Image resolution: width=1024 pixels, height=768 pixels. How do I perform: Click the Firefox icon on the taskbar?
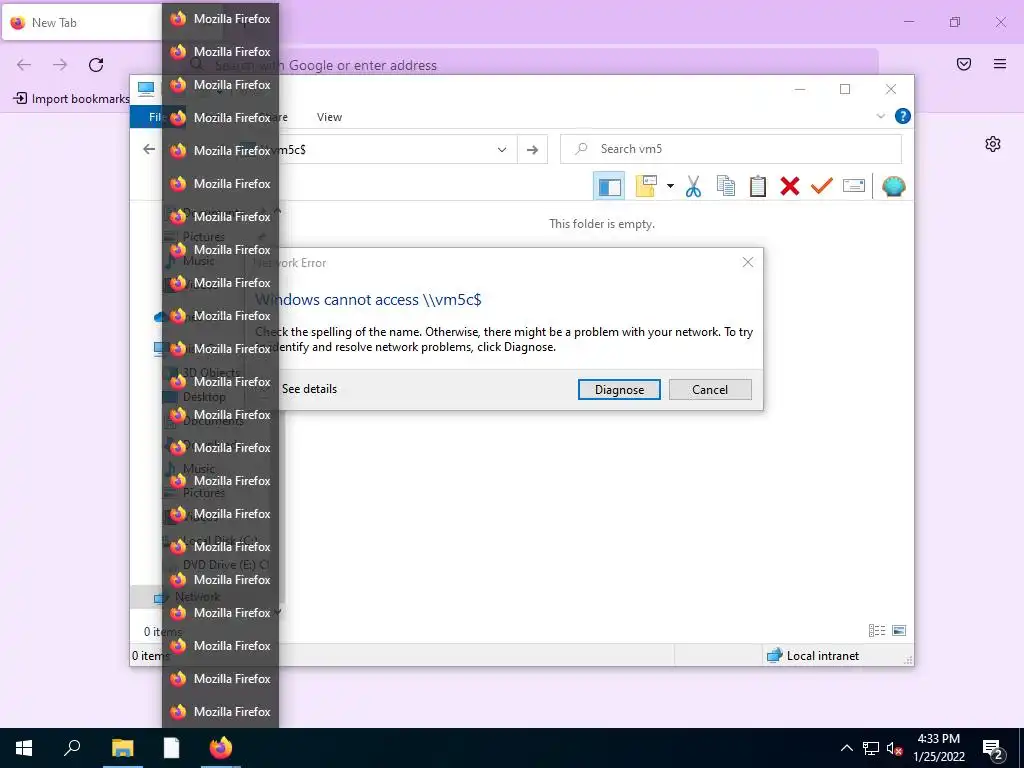(221, 748)
